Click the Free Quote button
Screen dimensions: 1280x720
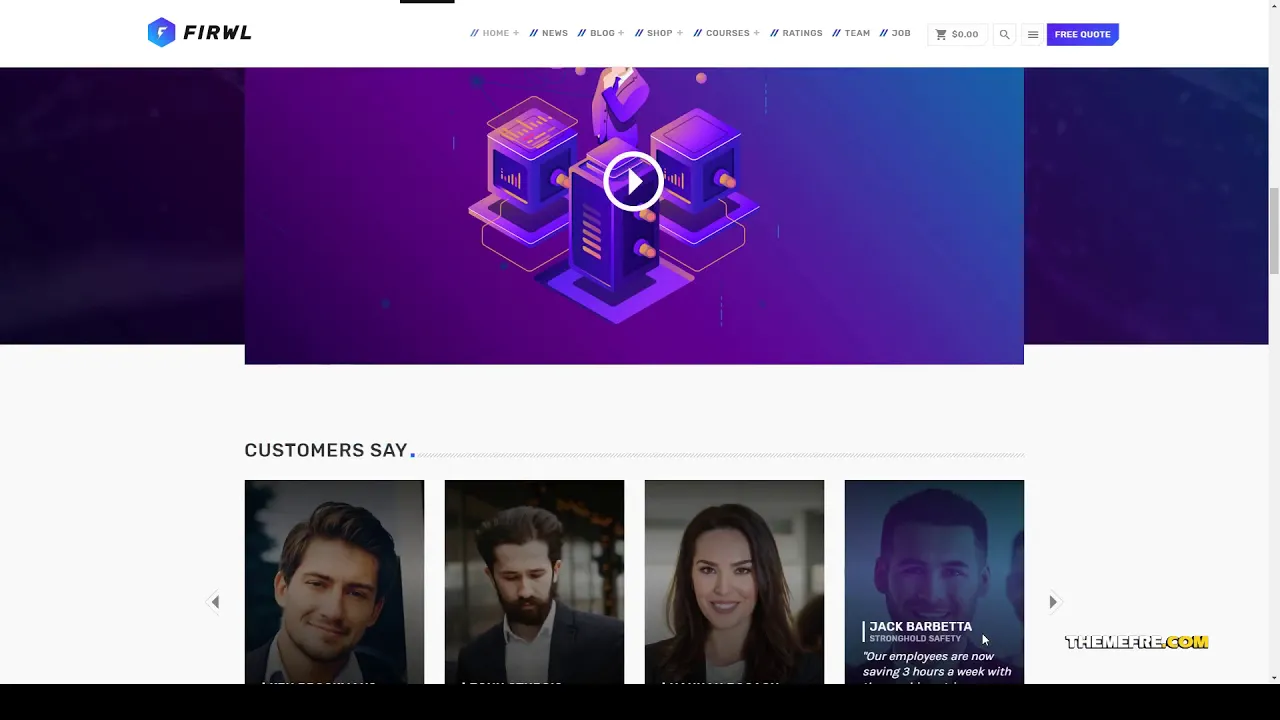[1082, 34]
